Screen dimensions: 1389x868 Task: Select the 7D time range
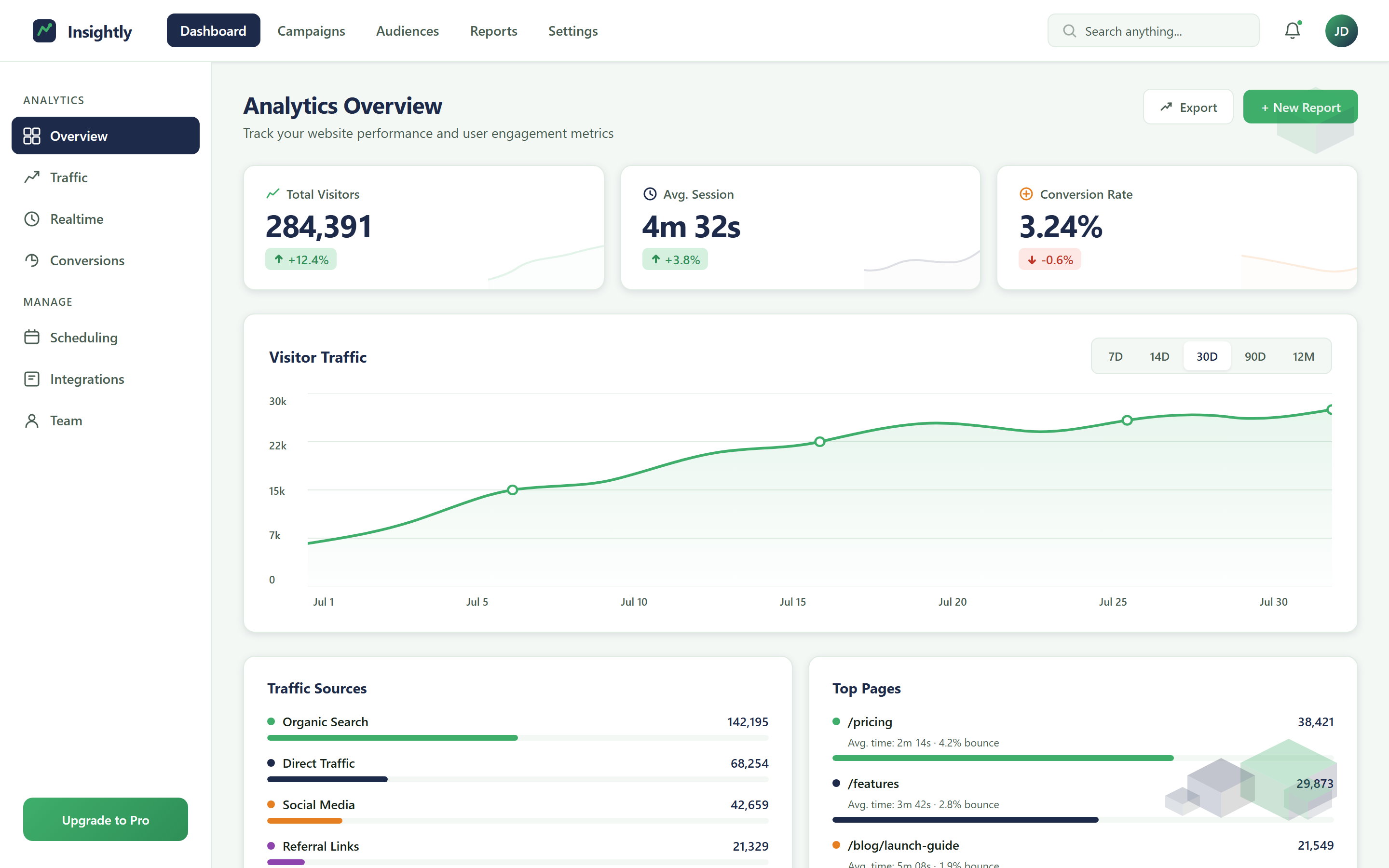pyautogui.click(x=1115, y=356)
